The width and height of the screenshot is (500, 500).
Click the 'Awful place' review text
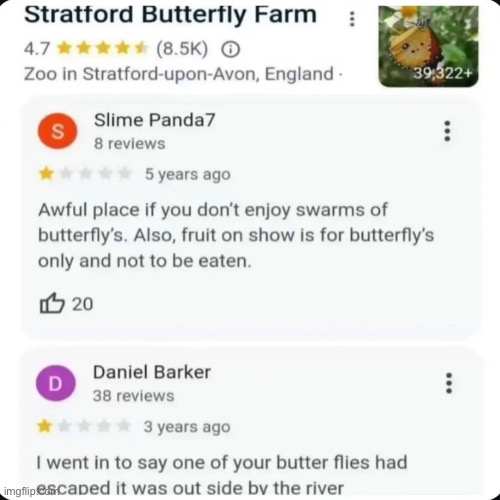pos(236,236)
